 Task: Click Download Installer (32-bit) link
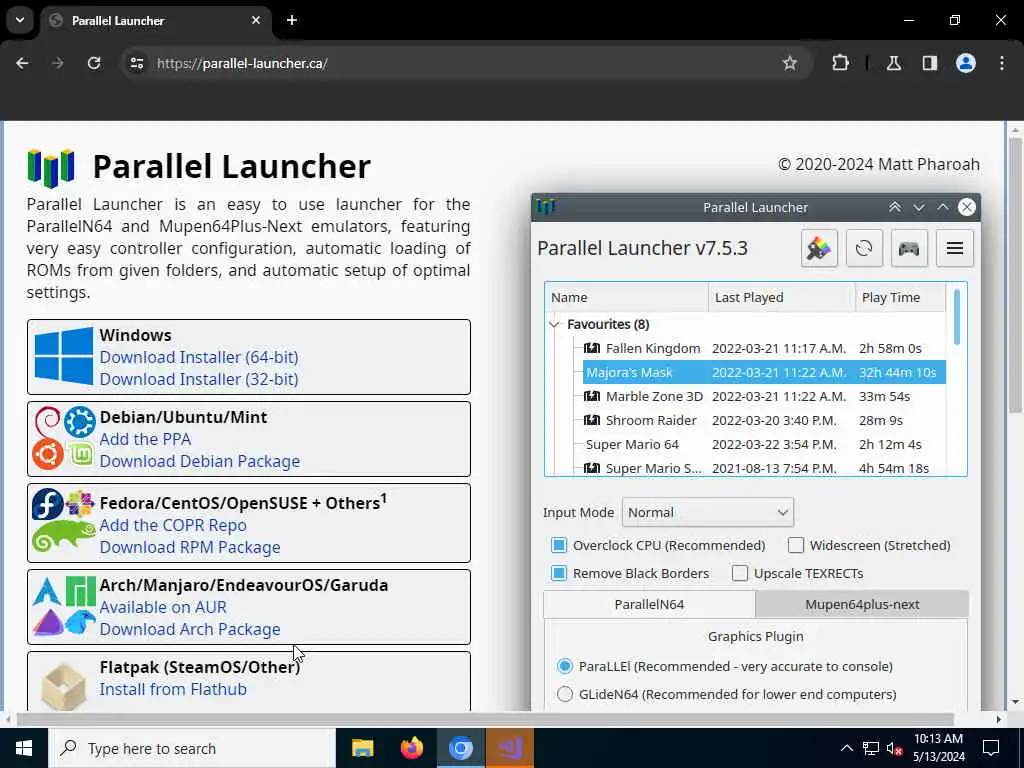199,379
